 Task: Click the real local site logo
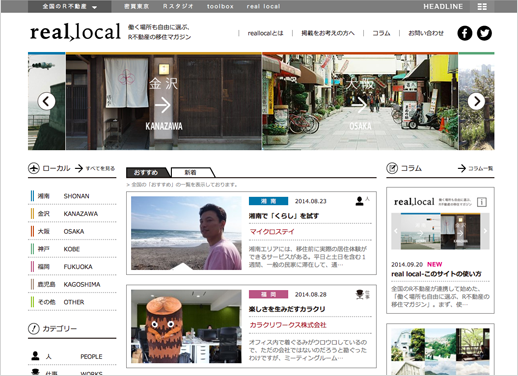[75, 32]
